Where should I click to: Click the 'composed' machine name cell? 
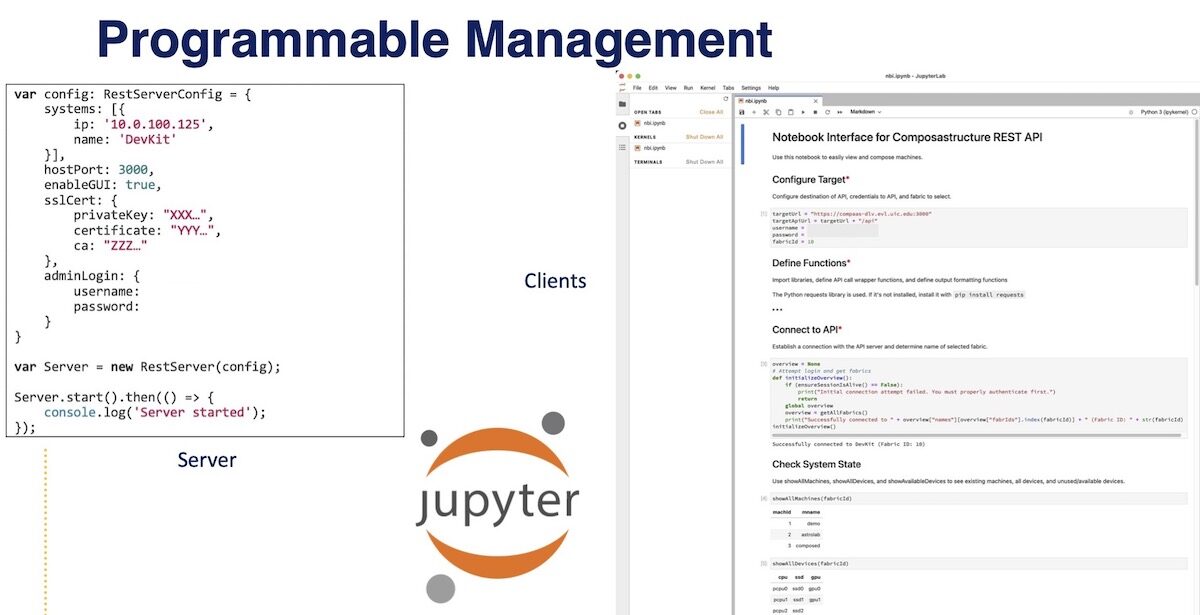click(808, 546)
